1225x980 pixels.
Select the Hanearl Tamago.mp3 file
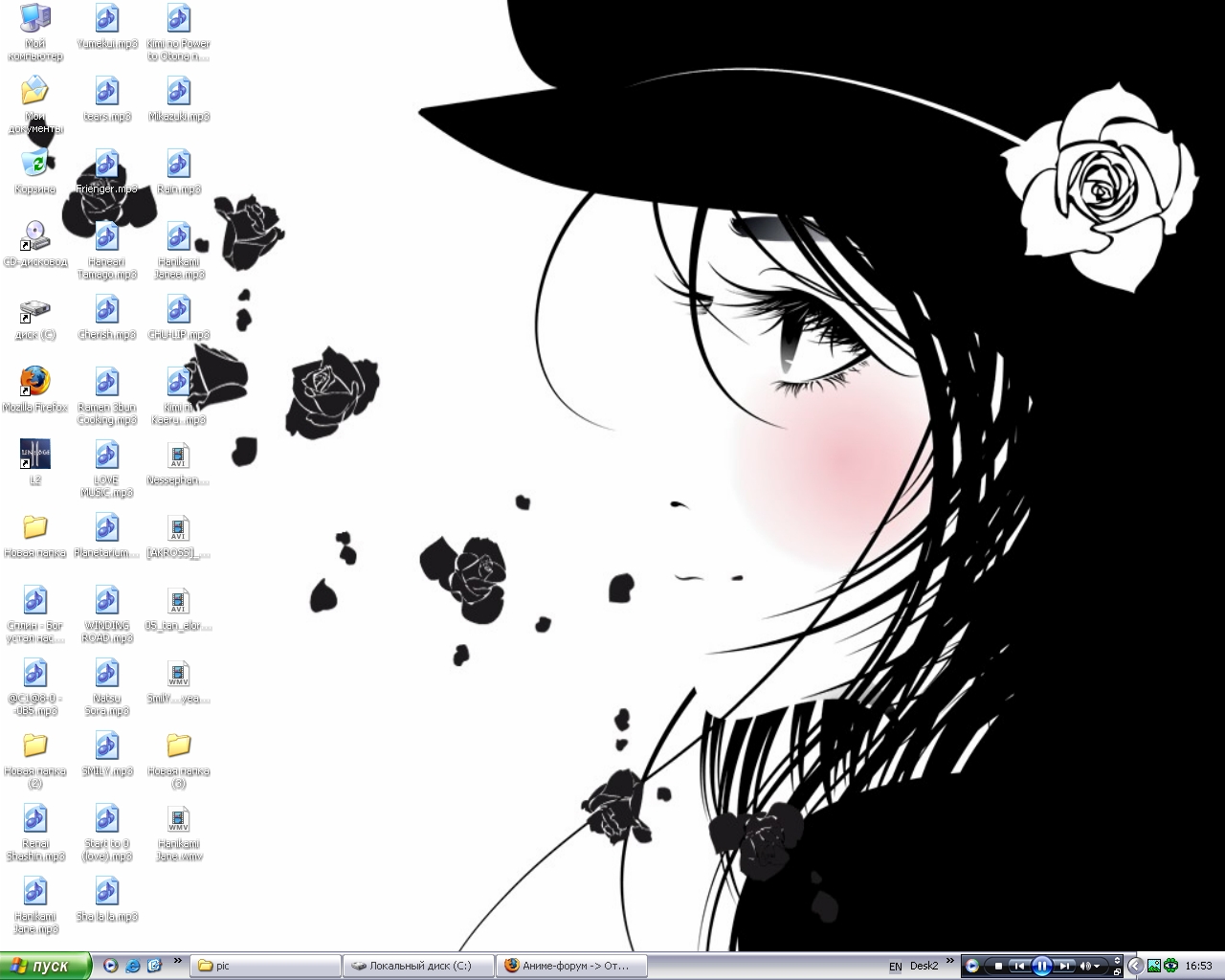[x=107, y=251]
